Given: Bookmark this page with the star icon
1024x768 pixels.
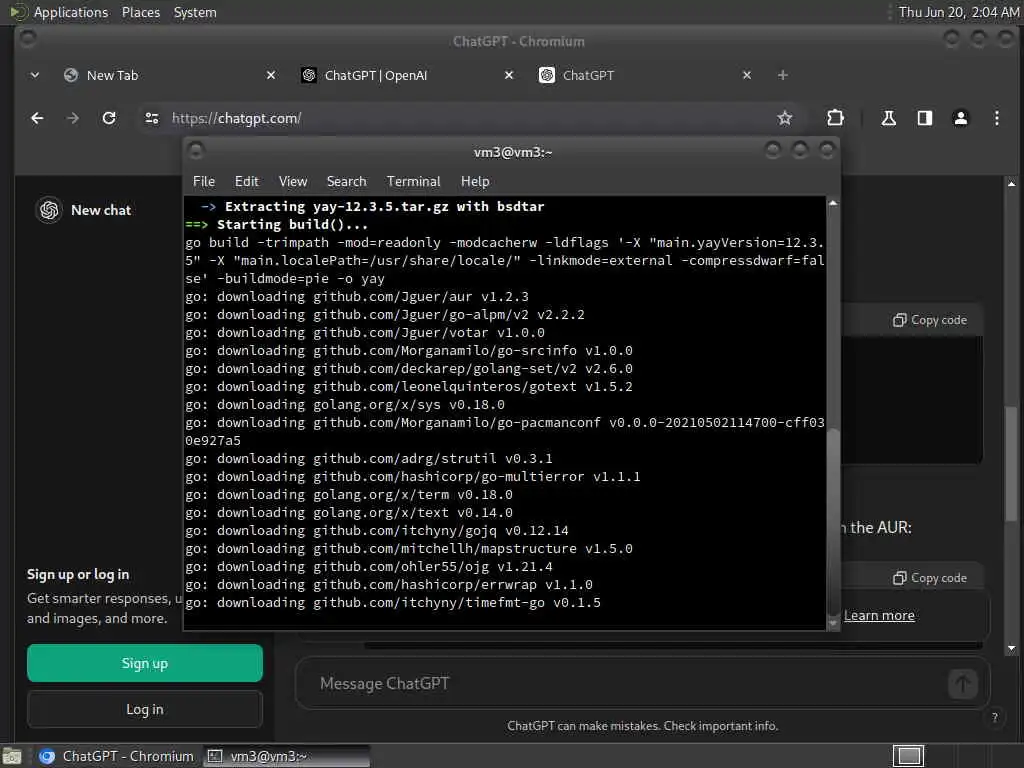Looking at the screenshot, I should pos(784,118).
